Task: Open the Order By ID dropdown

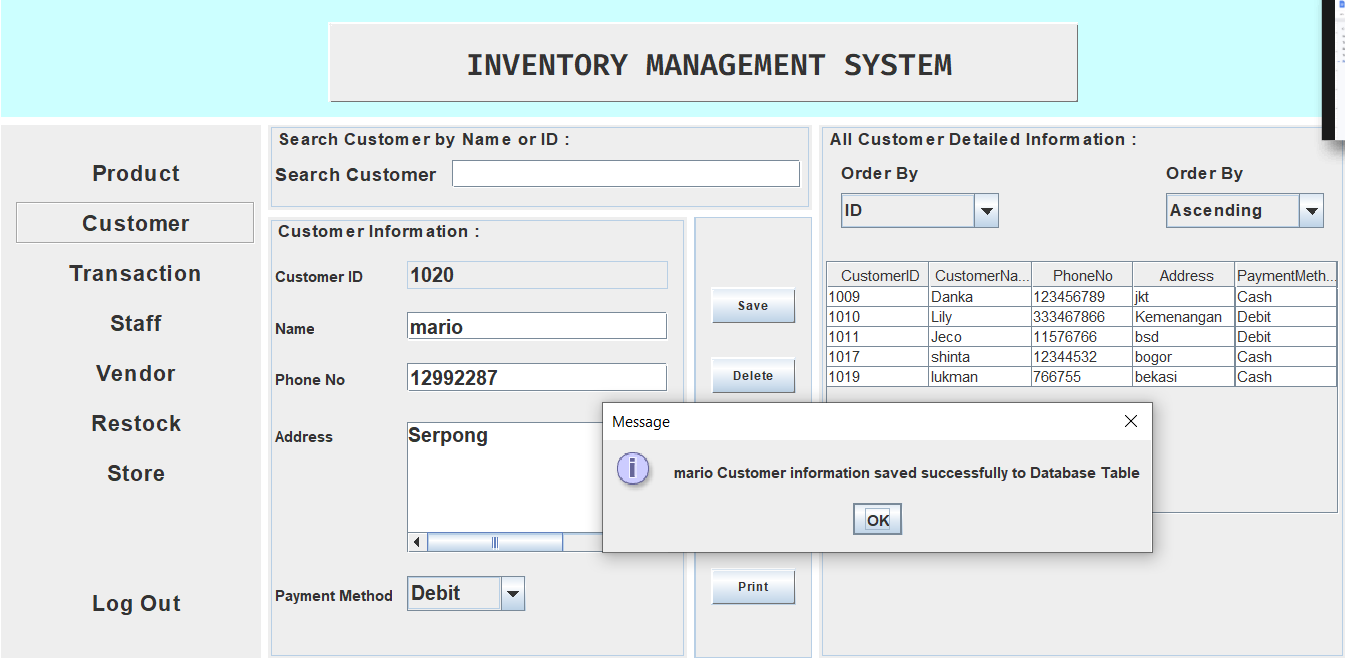Action: [920, 211]
